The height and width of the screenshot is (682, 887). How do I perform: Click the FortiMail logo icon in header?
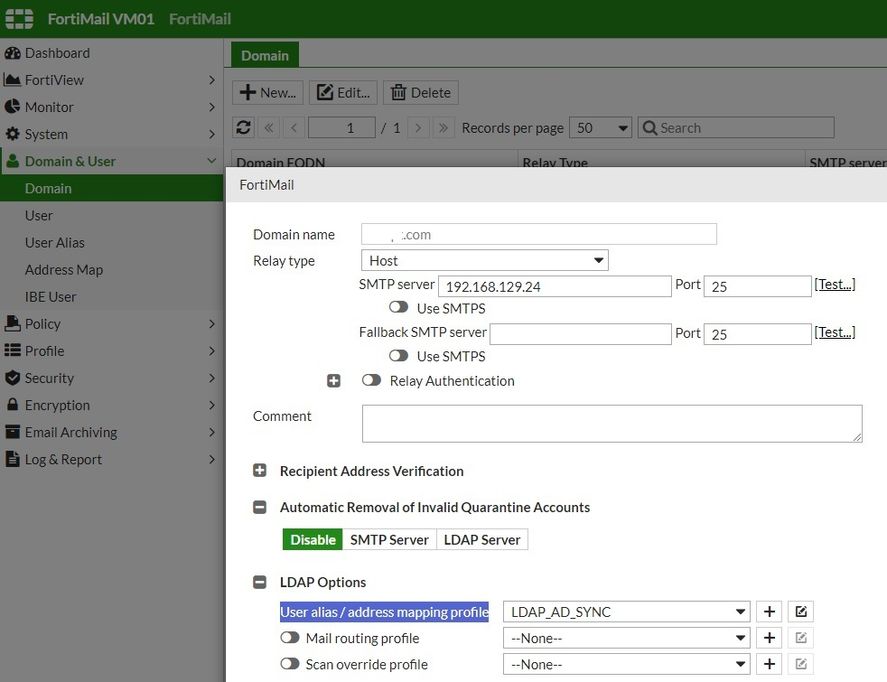20,19
